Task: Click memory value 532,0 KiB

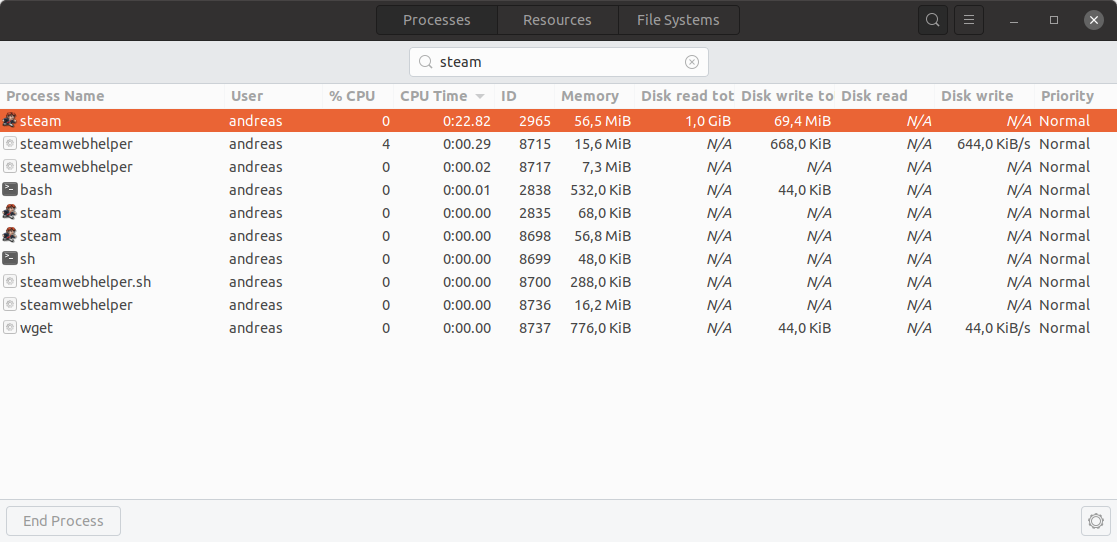Action: pyautogui.click(x=601, y=189)
